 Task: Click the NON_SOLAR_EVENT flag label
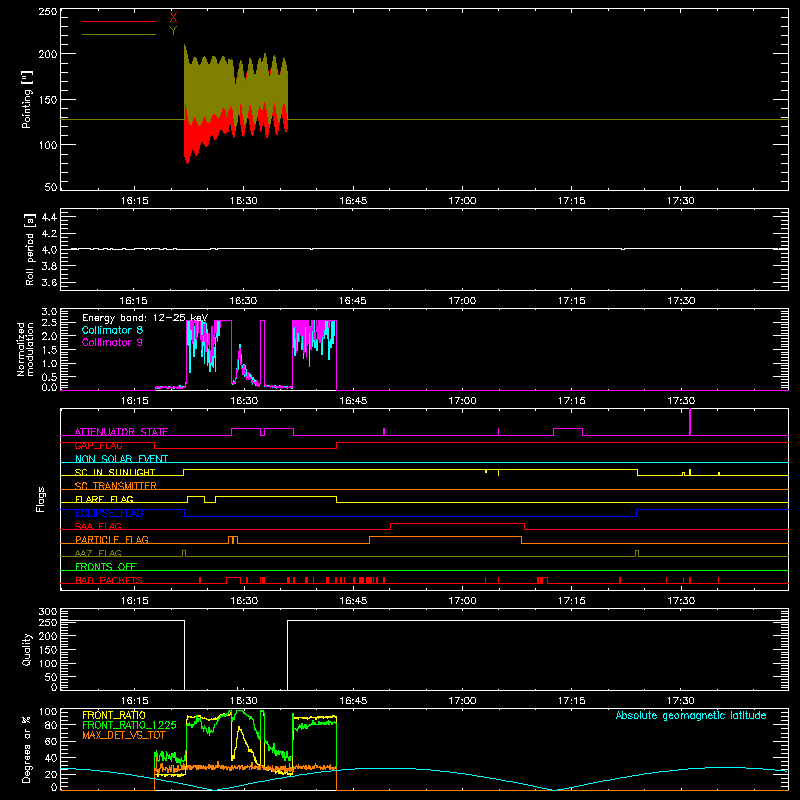coord(121,459)
